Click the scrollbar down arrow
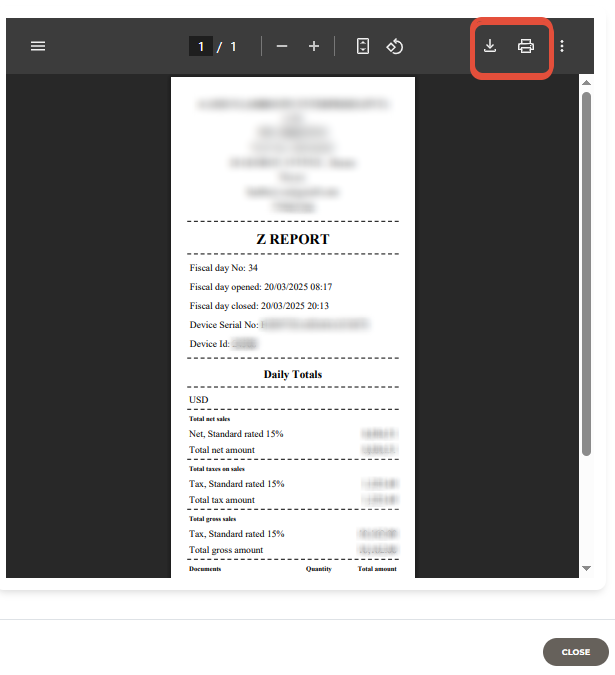Screen dimensions: 615x675 [586, 568]
